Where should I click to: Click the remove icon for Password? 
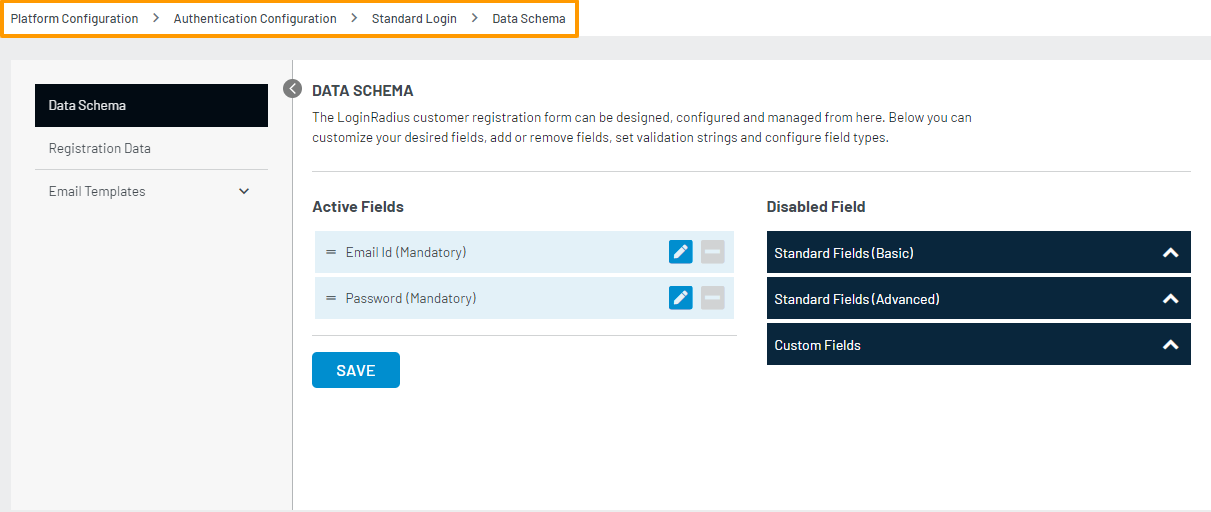(712, 298)
